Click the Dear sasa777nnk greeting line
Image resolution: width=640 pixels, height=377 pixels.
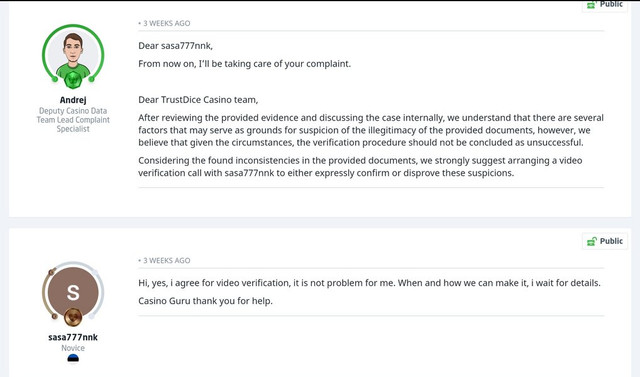176,46
